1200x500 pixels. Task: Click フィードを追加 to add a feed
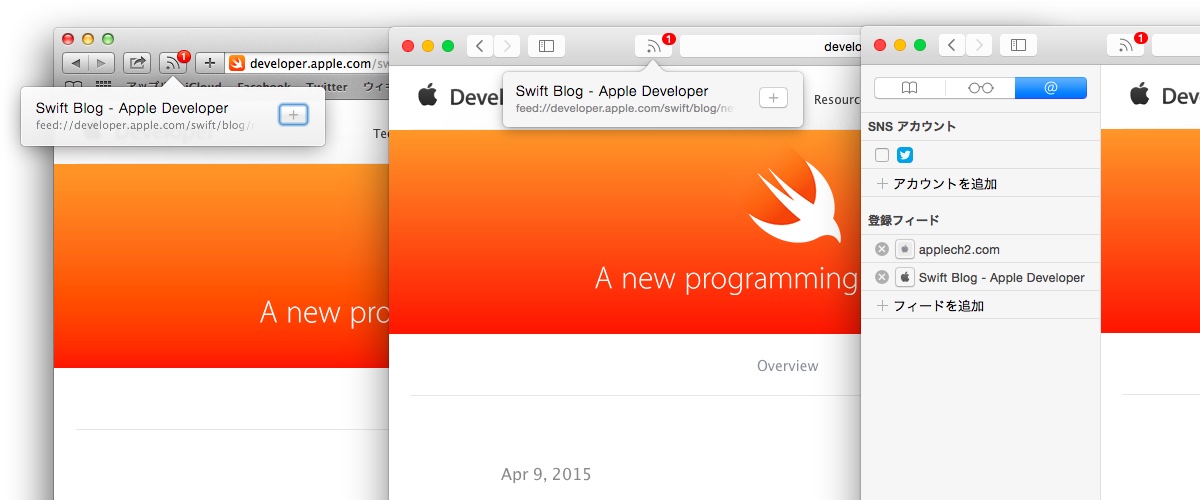pyautogui.click(x=930, y=306)
